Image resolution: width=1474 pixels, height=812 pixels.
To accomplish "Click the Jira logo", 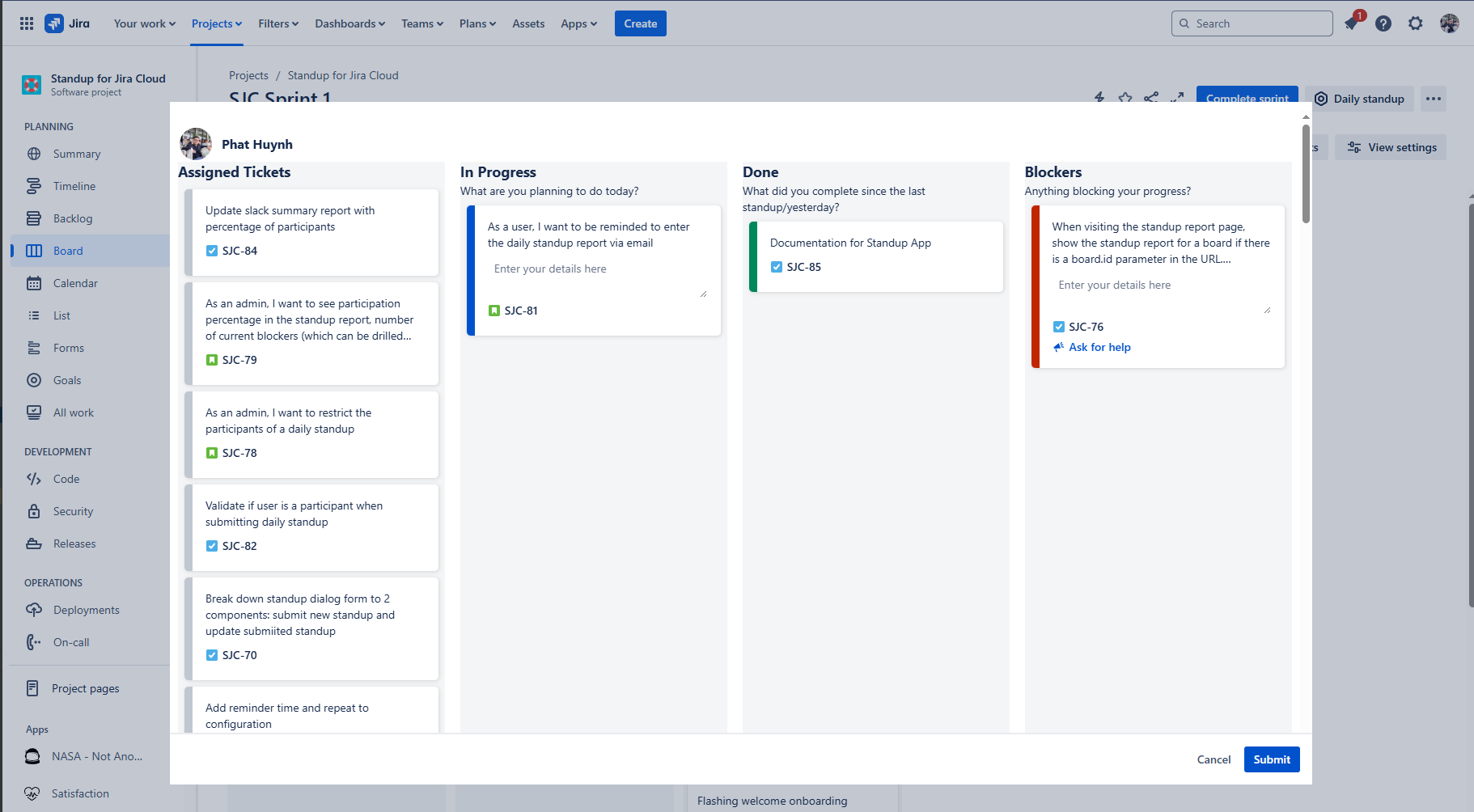I will pyautogui.click(x=67, y=23).
